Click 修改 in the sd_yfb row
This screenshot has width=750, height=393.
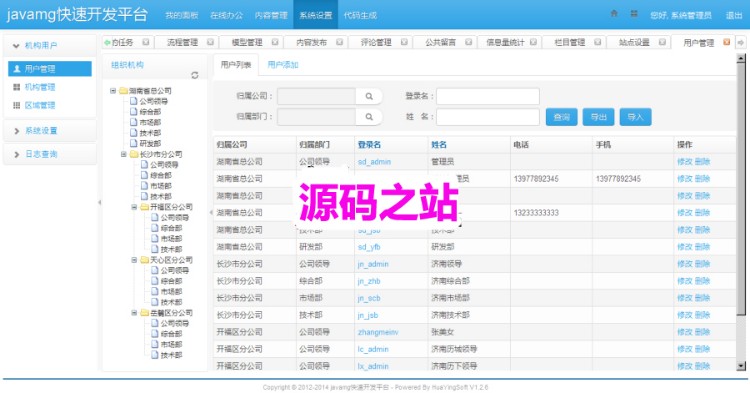684,247
